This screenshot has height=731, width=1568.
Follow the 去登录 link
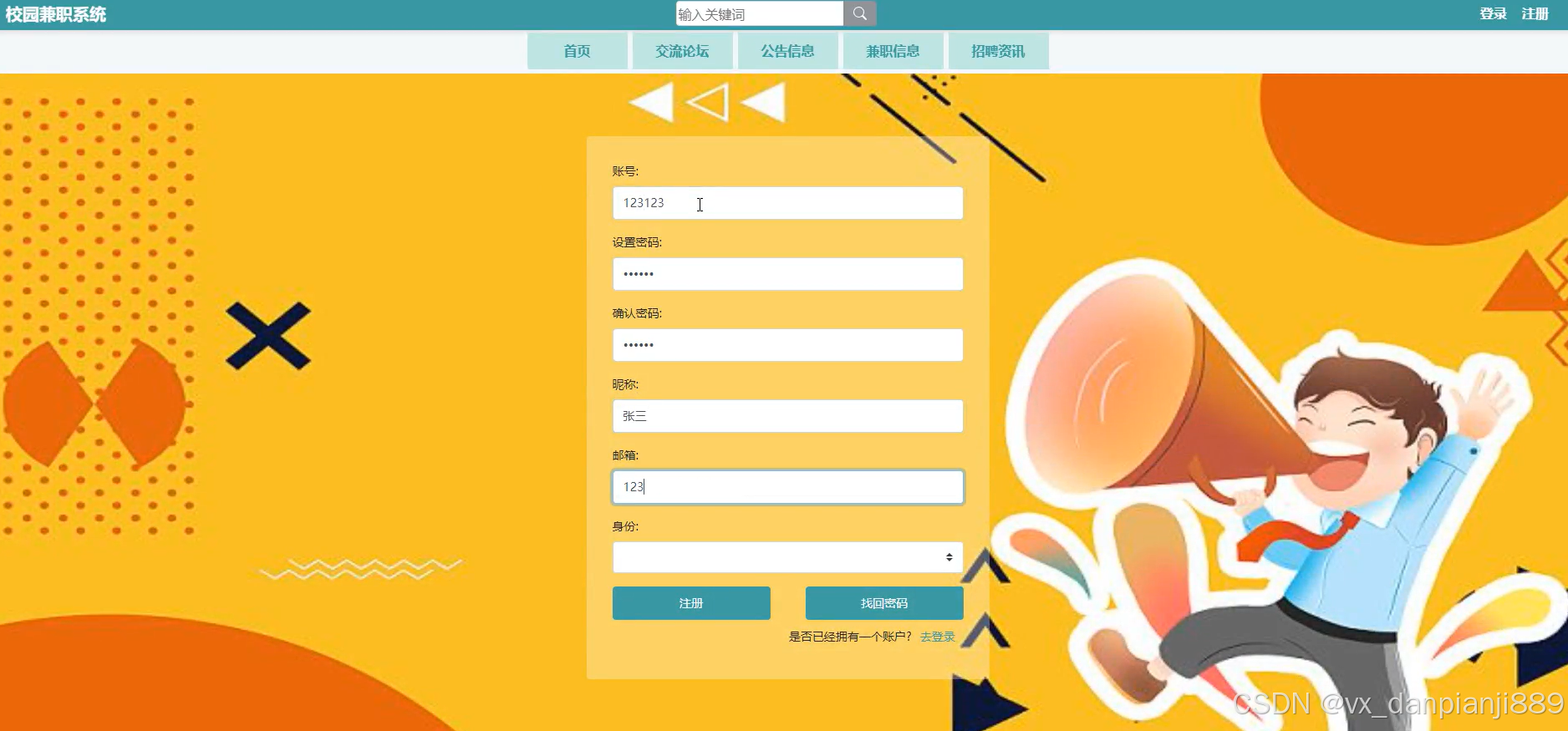(x=937, y=637)
